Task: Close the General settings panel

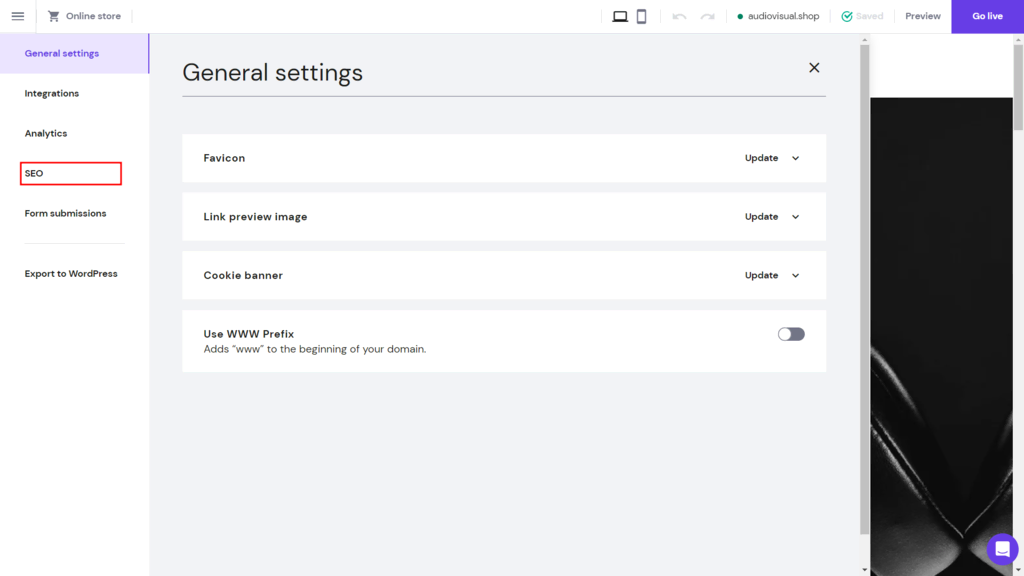Action: 814,68
